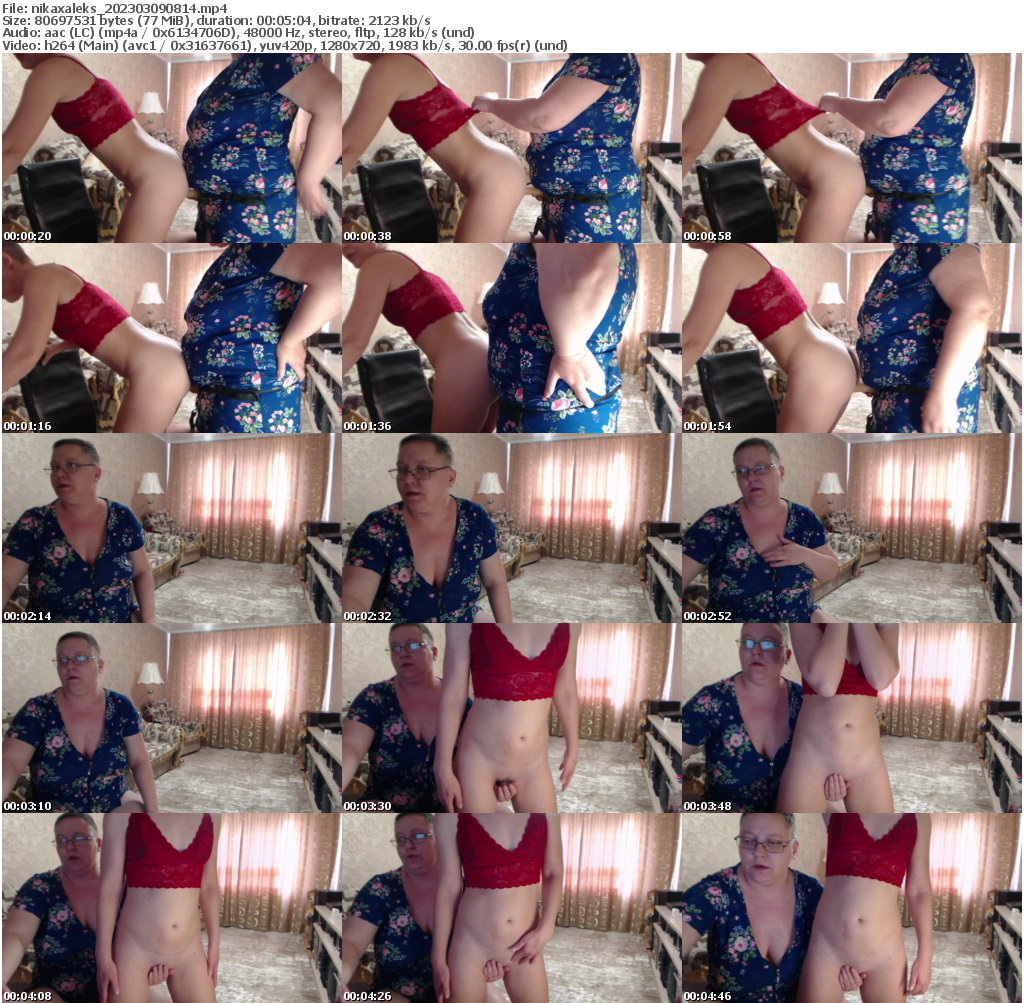
Task: Select the Video codec info line
Action: 284,44
